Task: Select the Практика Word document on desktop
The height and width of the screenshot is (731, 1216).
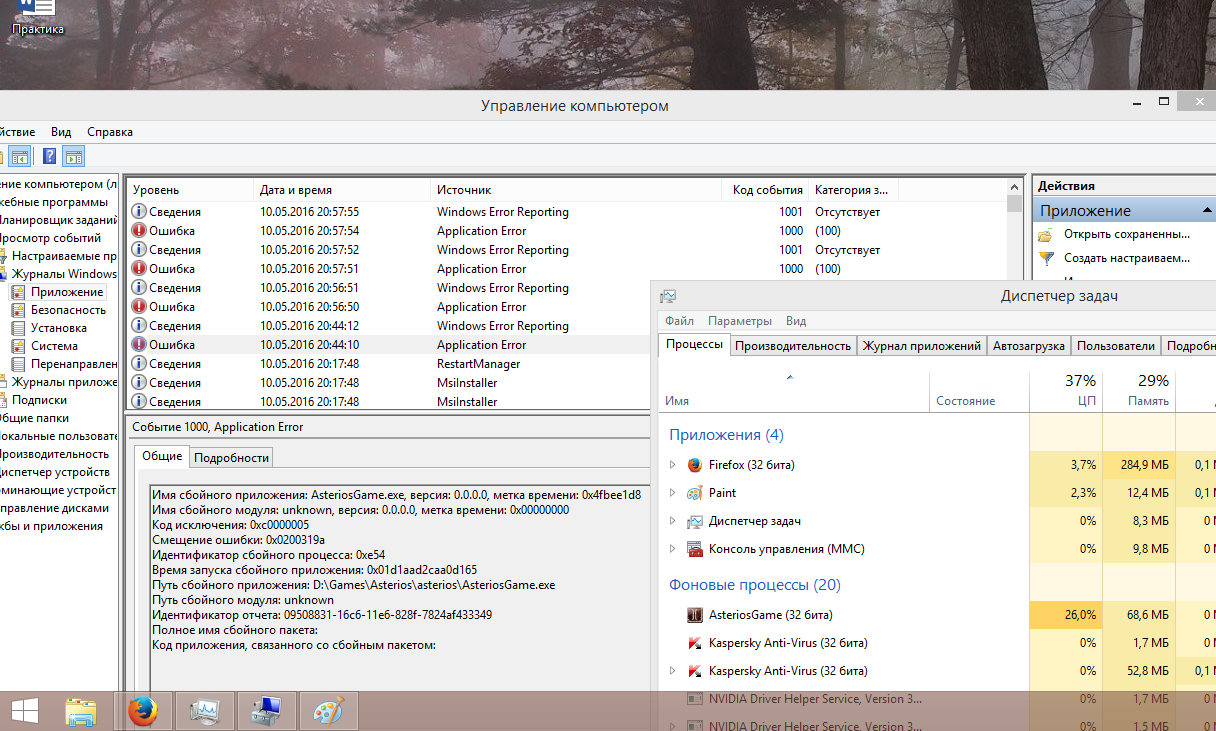Action: [37, 18]
